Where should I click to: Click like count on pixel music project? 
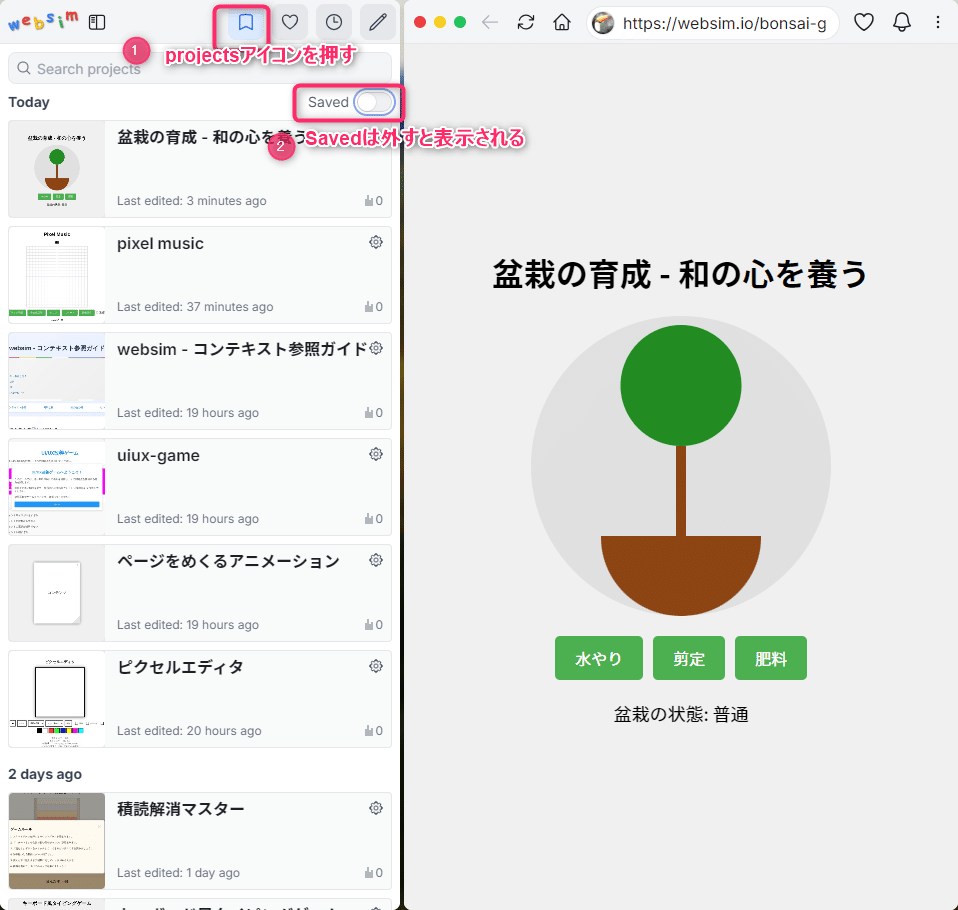(x=373, y=307)
